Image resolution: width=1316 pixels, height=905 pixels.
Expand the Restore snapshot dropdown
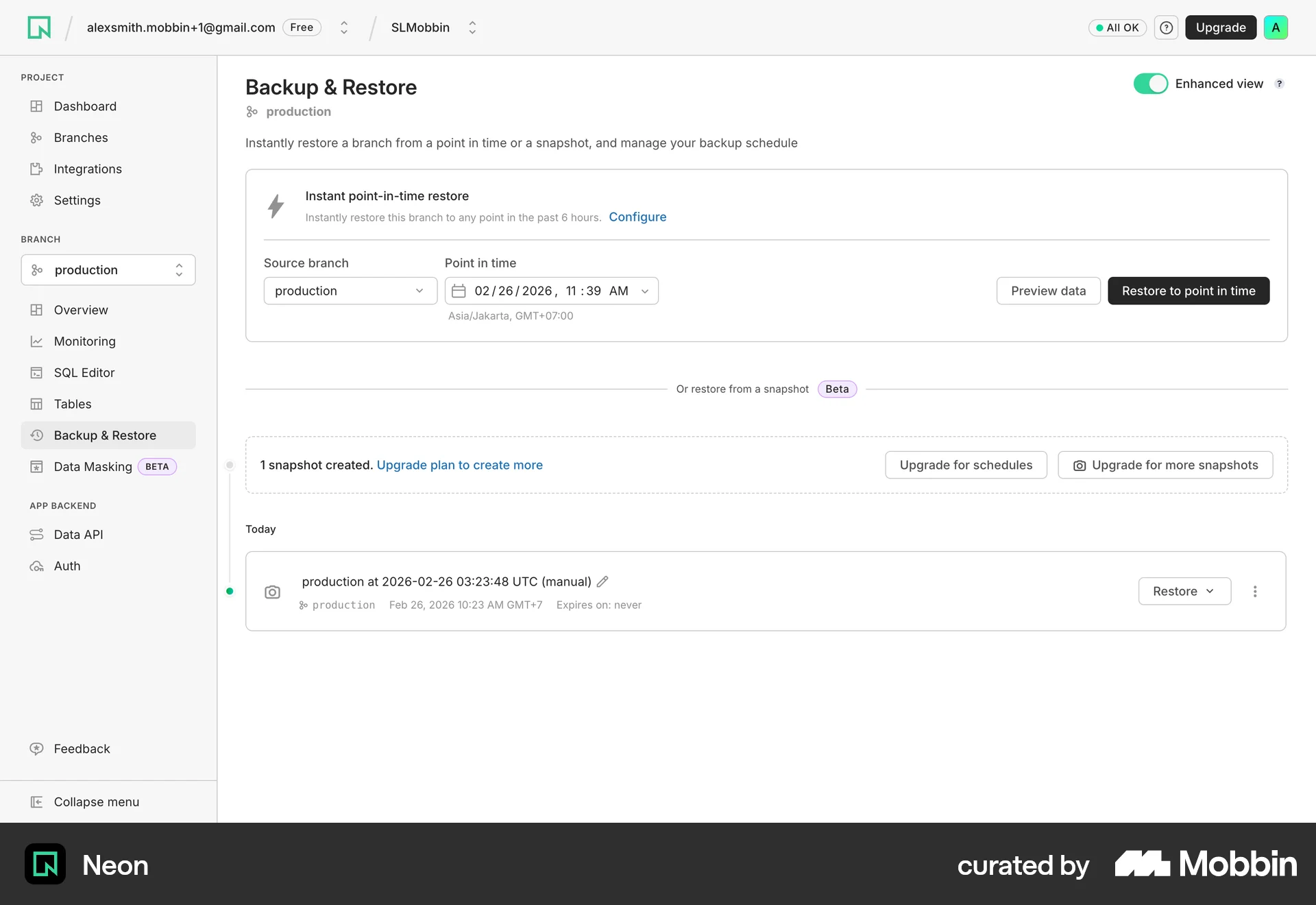(1184, 591)
